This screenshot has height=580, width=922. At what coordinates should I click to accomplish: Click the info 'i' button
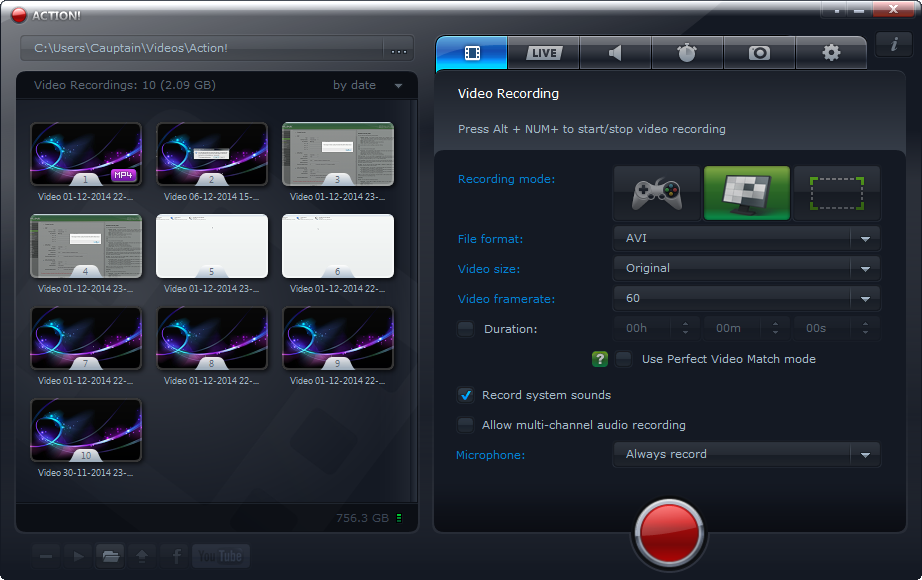894,44
